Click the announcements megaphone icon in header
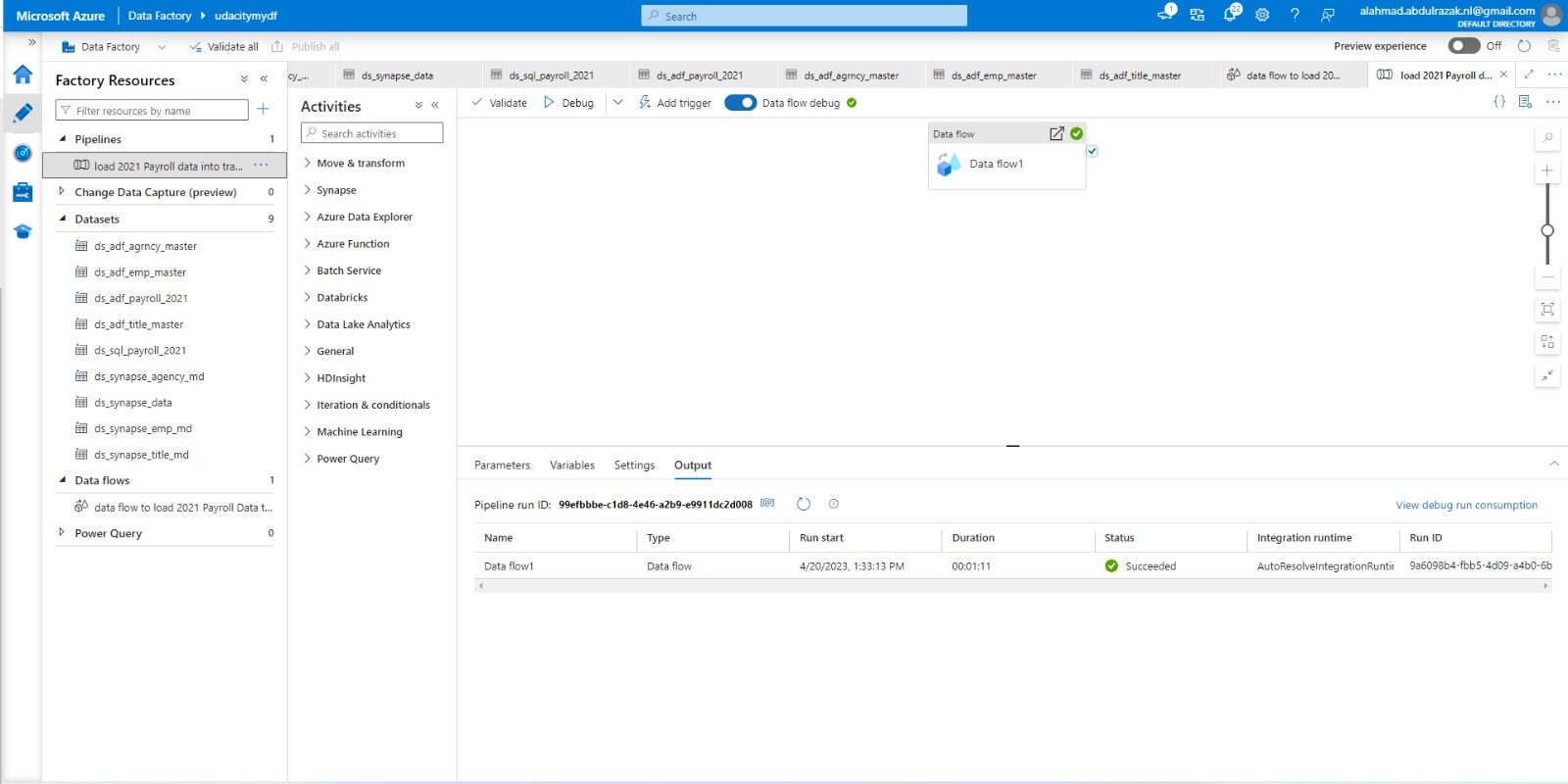1568x784 pixels. tap(1165, 14)
